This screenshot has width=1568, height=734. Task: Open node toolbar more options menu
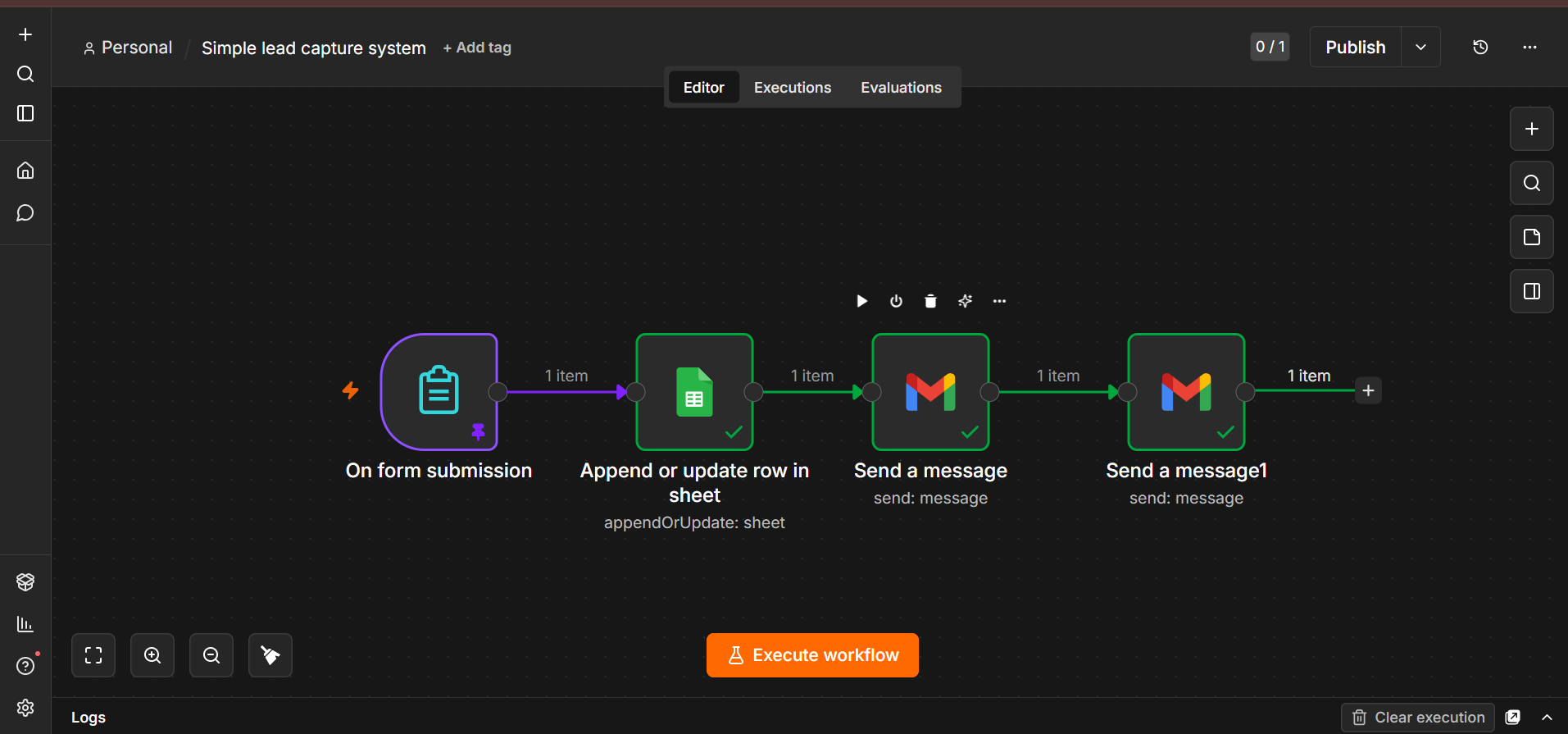pyautogui.click(x=999, y=301)
